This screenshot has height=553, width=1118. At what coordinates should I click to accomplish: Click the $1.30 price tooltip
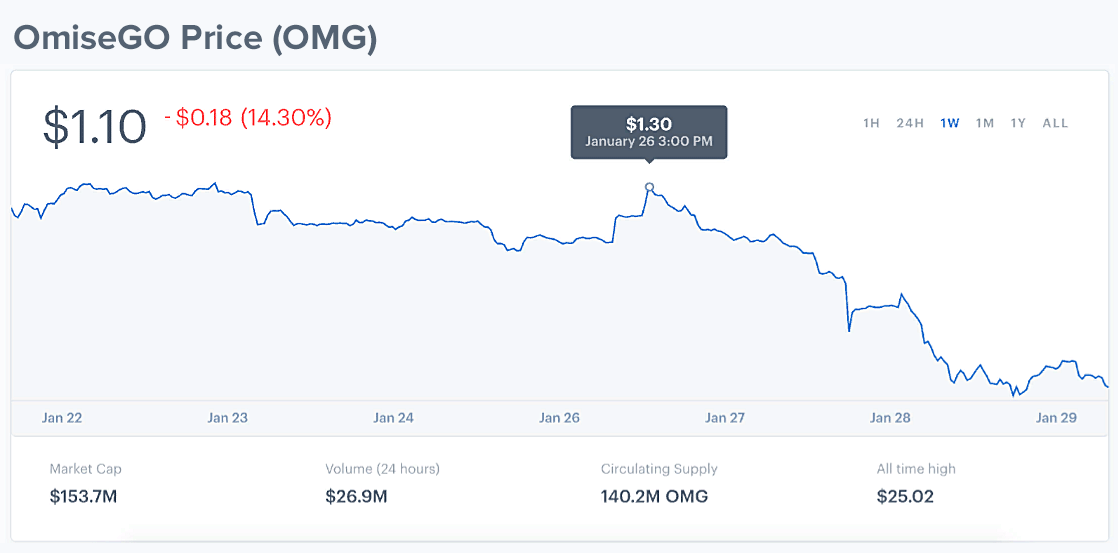tap(648, 132)
